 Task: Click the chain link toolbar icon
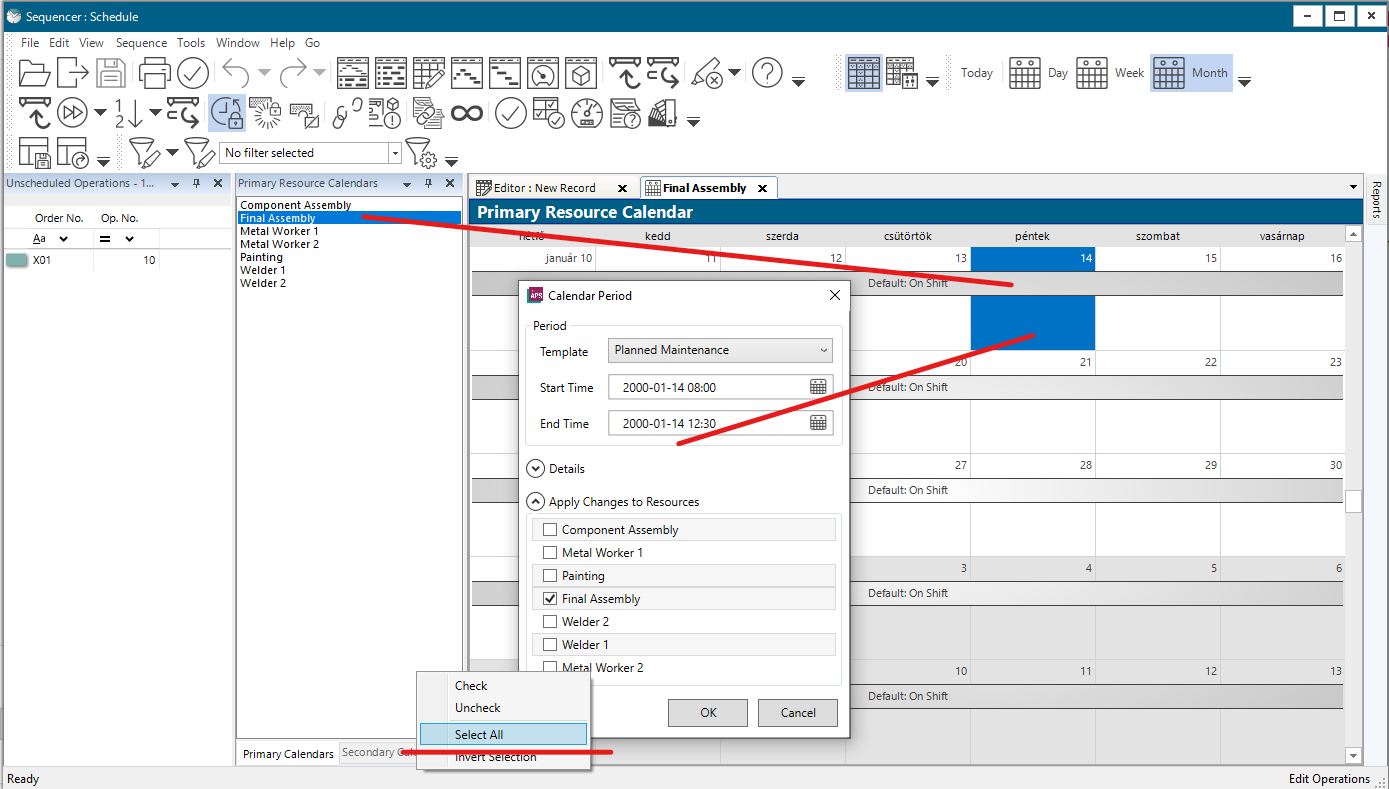pos(347,114)
